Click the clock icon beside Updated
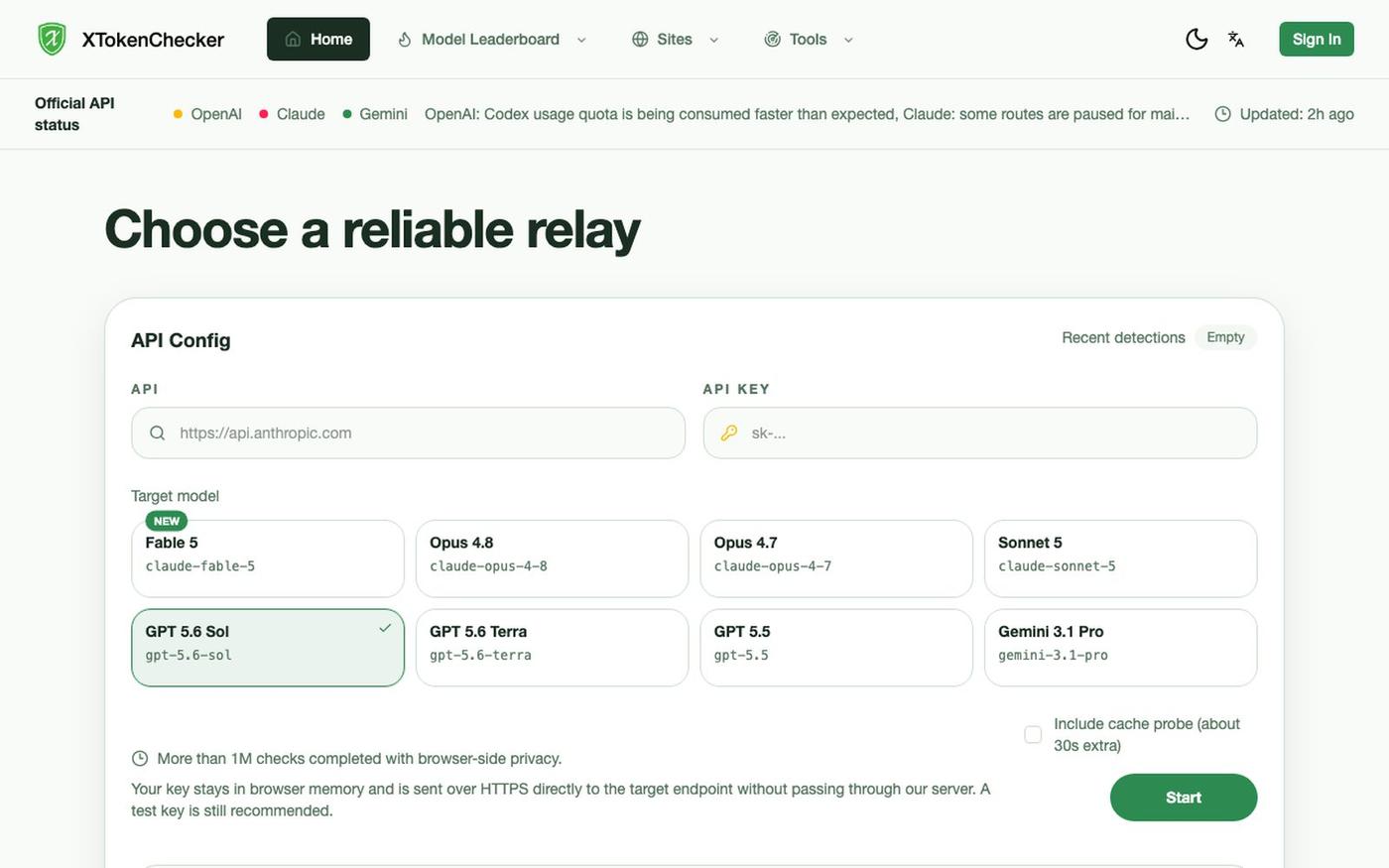Screen dimensions: 1389x868 coord(1223,114)
